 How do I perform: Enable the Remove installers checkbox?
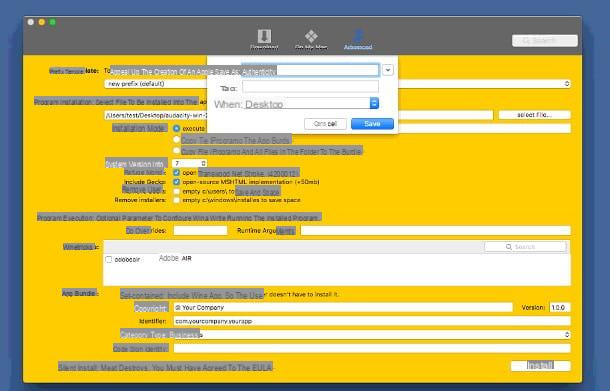177,200
